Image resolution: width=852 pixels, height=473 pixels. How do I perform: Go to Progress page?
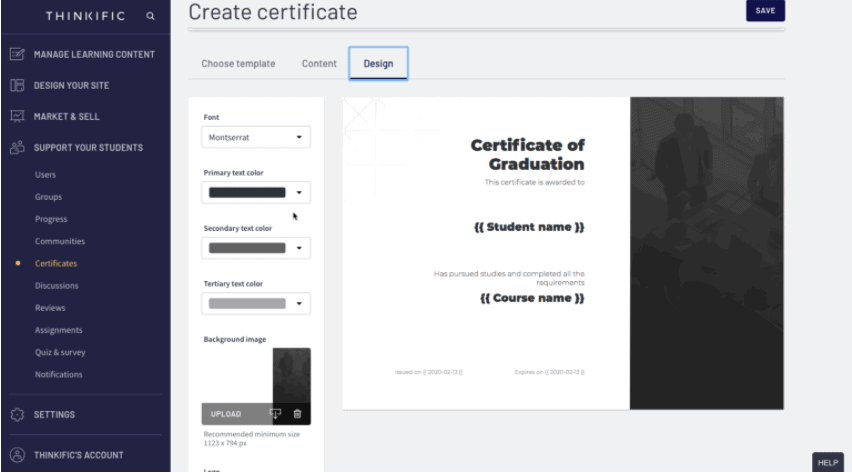click(51, 219)
